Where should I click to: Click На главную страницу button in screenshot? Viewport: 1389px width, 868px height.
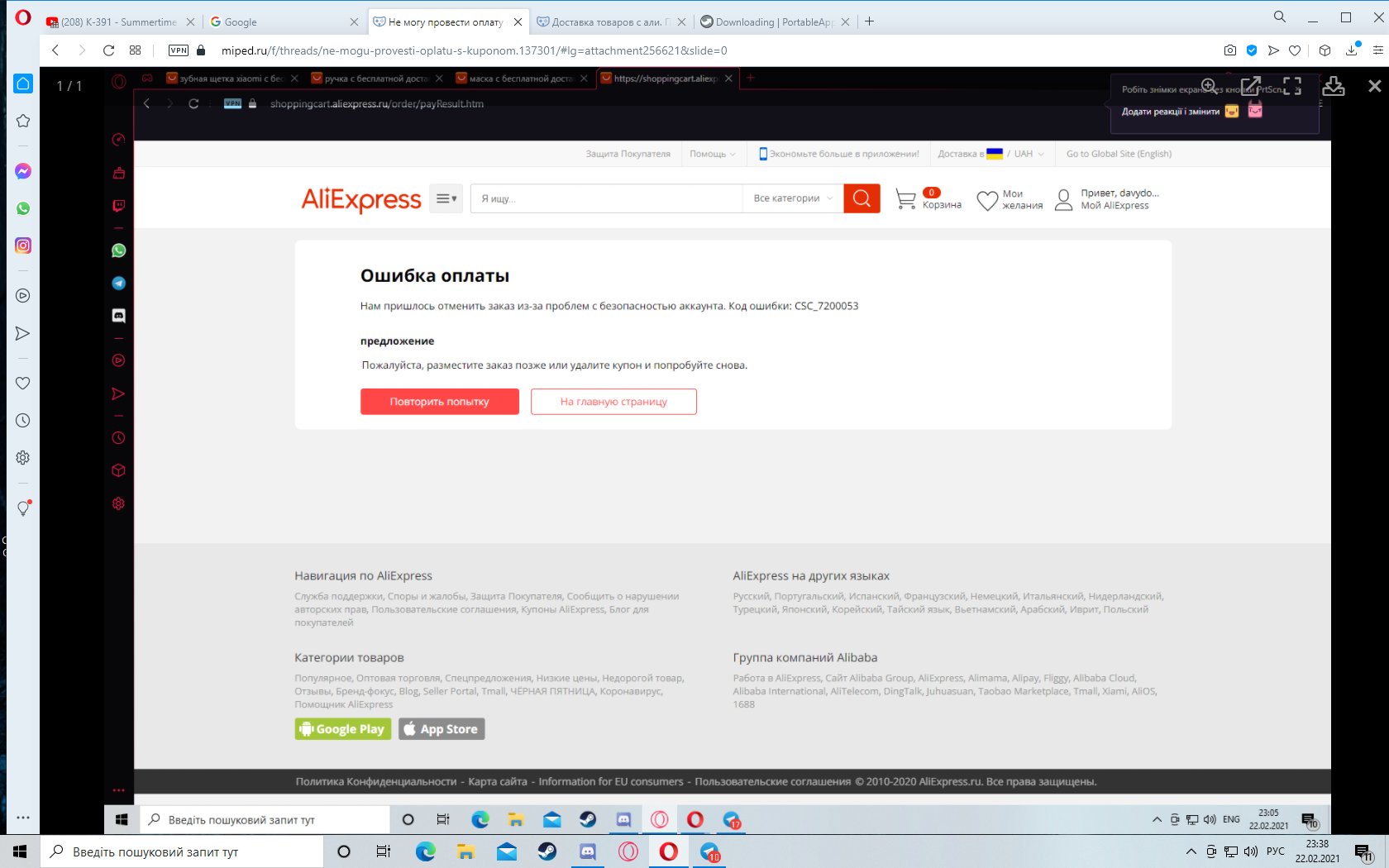(613, 402)
